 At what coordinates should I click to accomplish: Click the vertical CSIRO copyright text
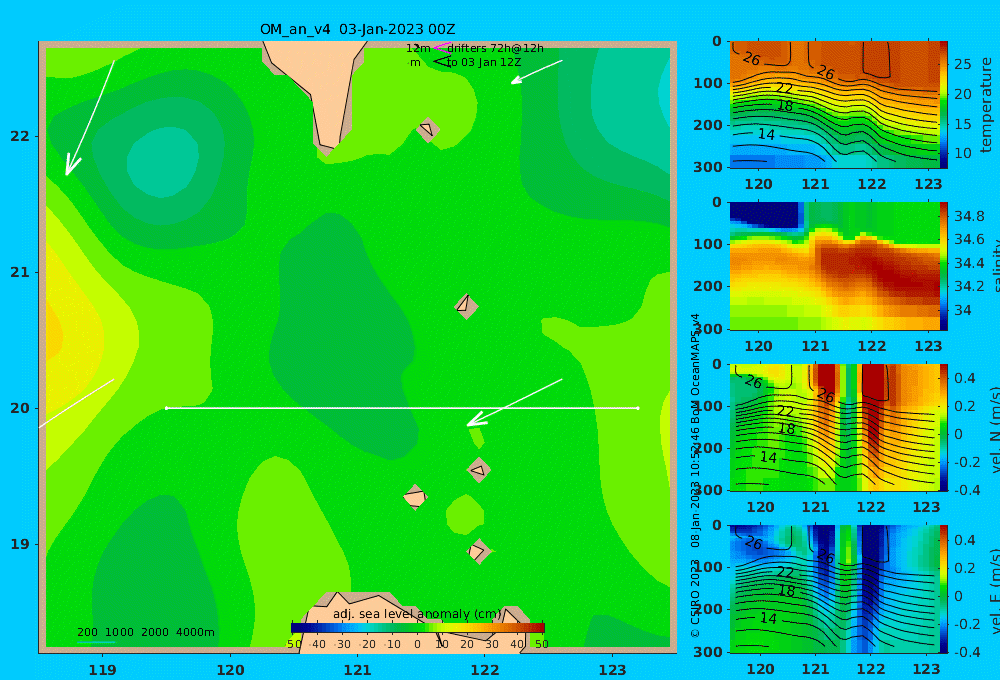tap(695, 475)
